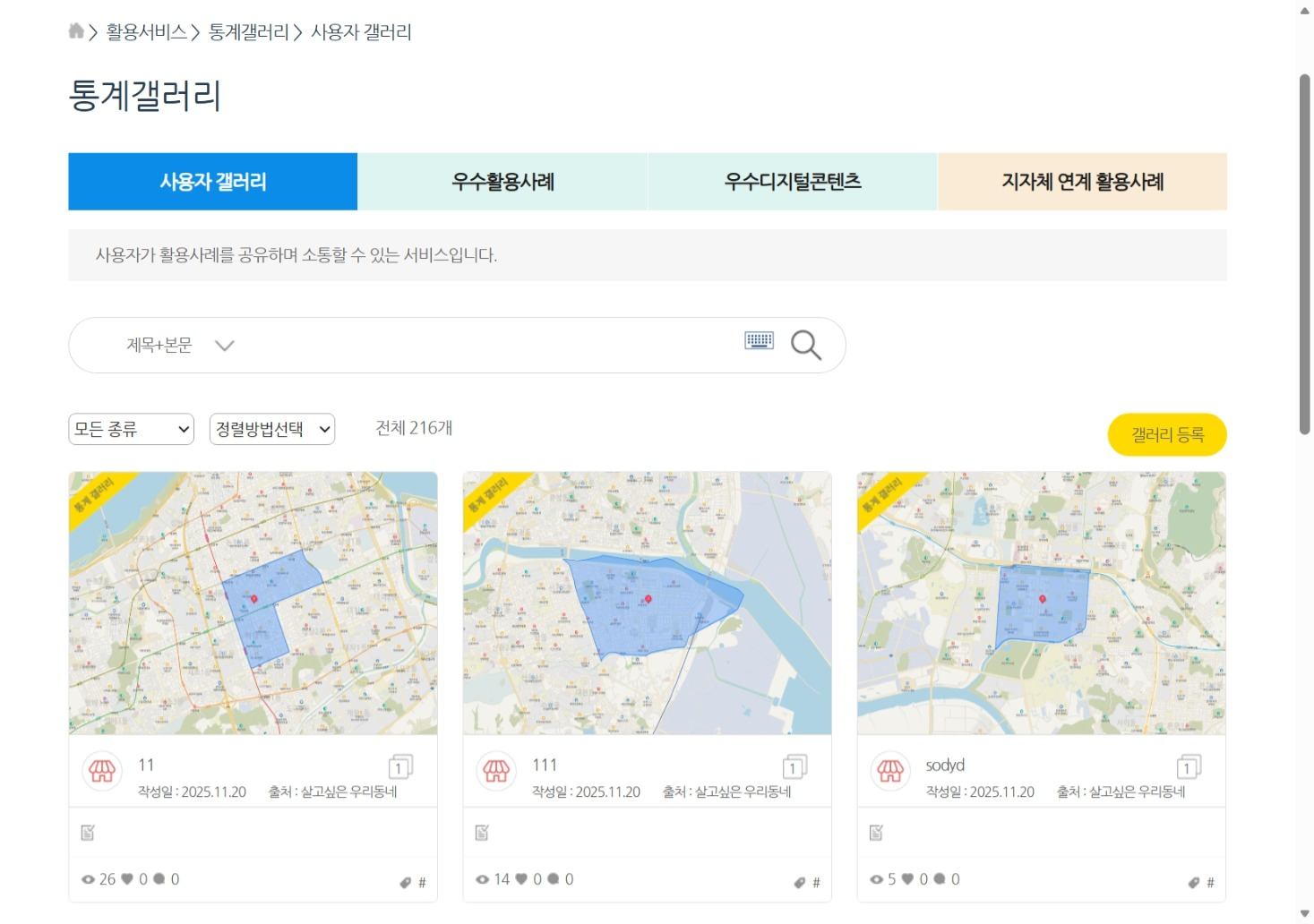
Task: Click the 통계갤러리 page heading
Action: point(145,96)
